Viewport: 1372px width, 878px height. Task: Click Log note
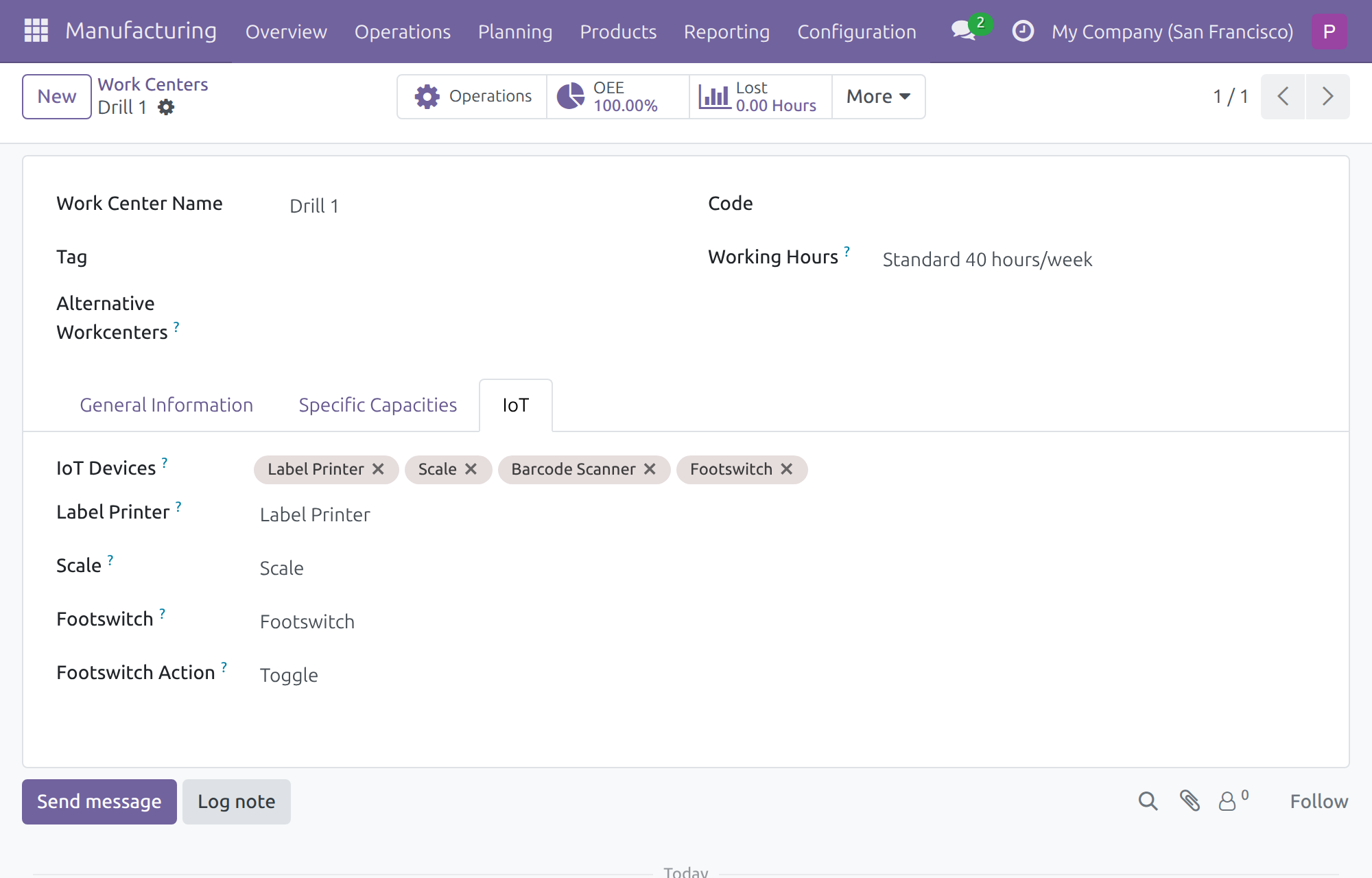tap(237, 801)
